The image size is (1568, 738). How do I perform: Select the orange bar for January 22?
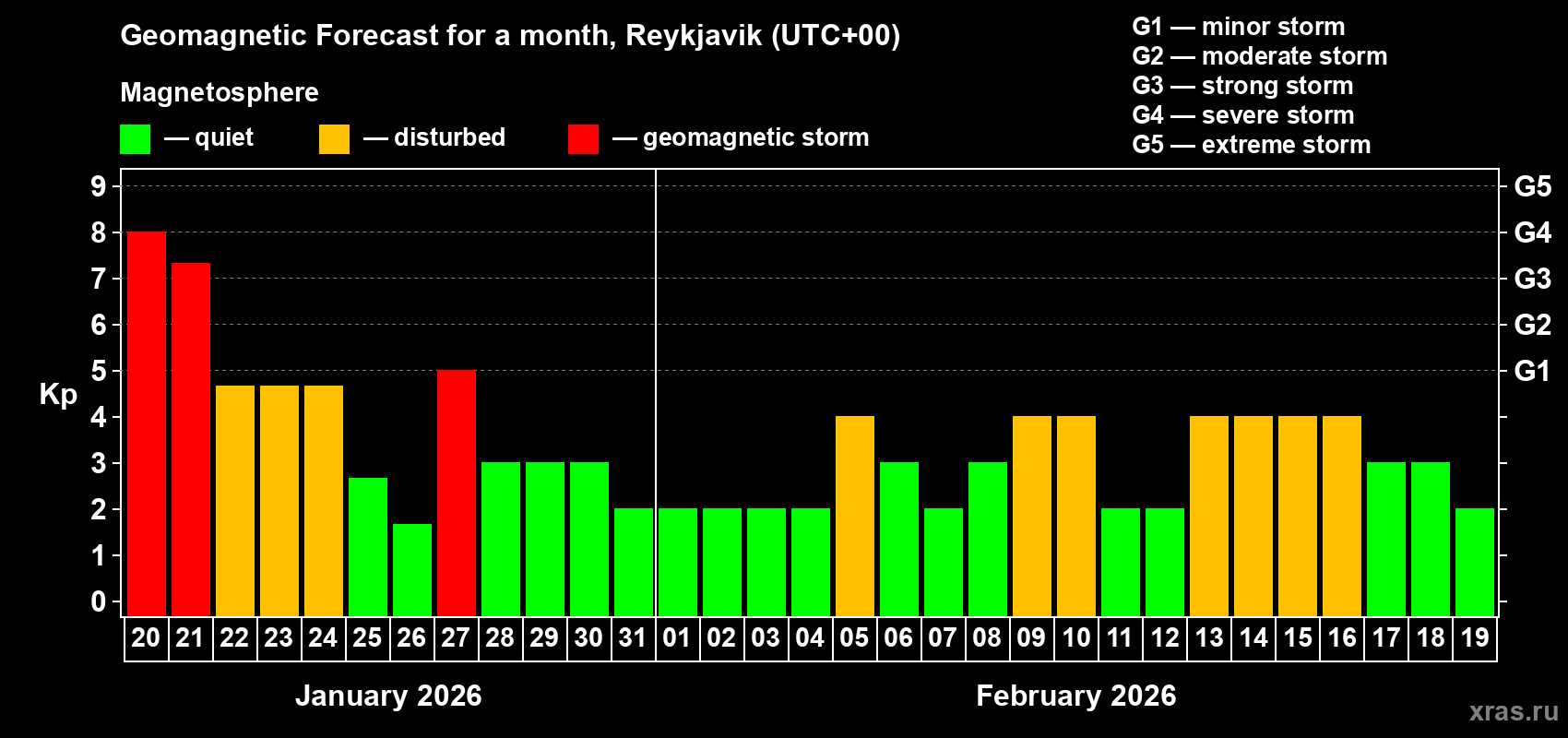pos(235,501)
